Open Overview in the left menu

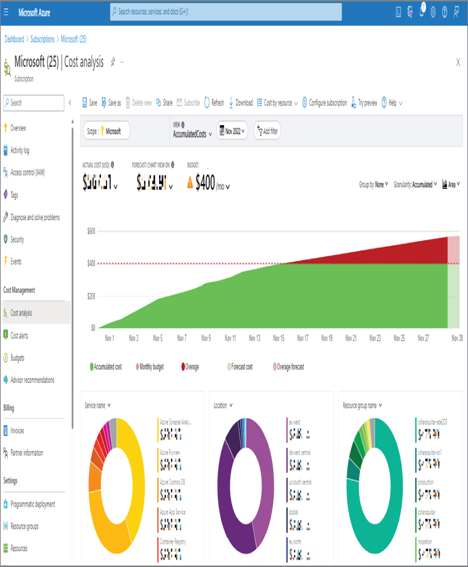18,128
